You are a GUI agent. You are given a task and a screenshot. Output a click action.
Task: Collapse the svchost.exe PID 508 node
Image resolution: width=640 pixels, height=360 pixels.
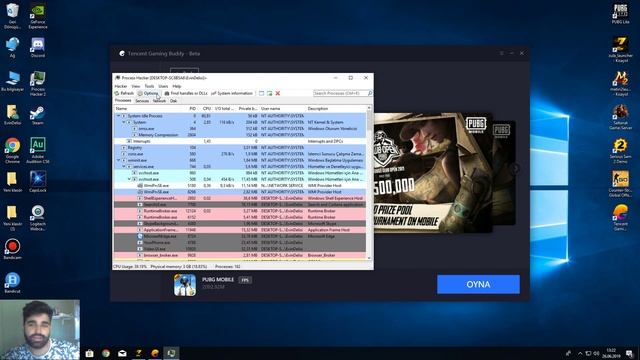point(129,179)
